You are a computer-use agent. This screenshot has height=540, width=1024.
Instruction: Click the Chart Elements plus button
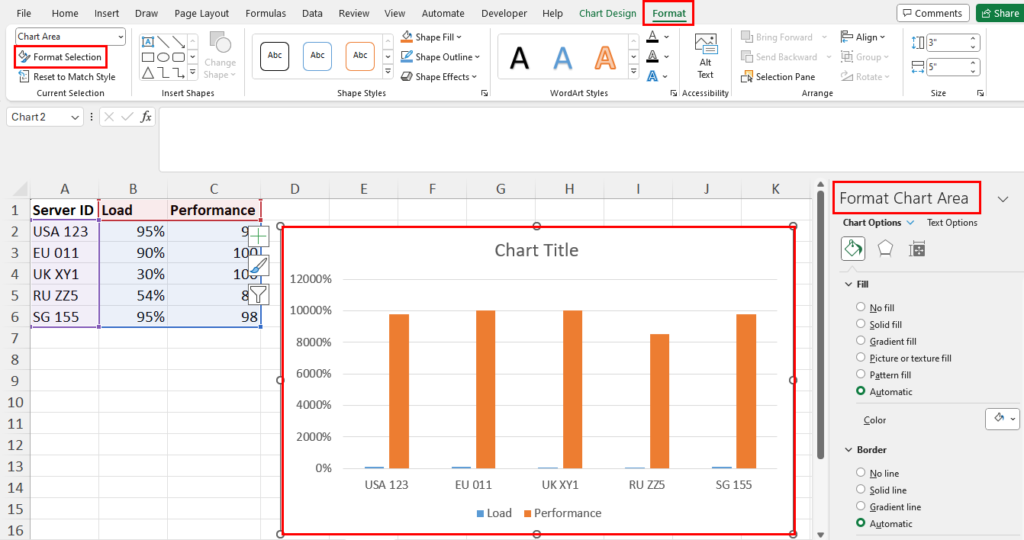(259, 236)
